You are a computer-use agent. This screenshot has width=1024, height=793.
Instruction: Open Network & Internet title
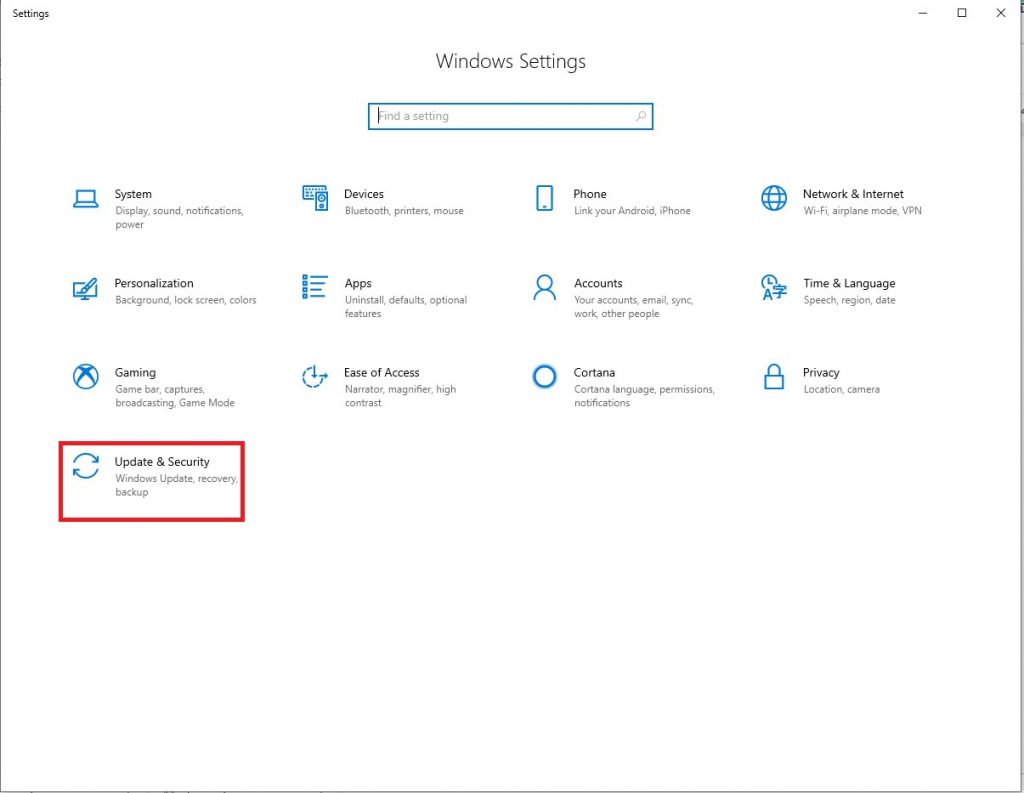pos(853,194)
